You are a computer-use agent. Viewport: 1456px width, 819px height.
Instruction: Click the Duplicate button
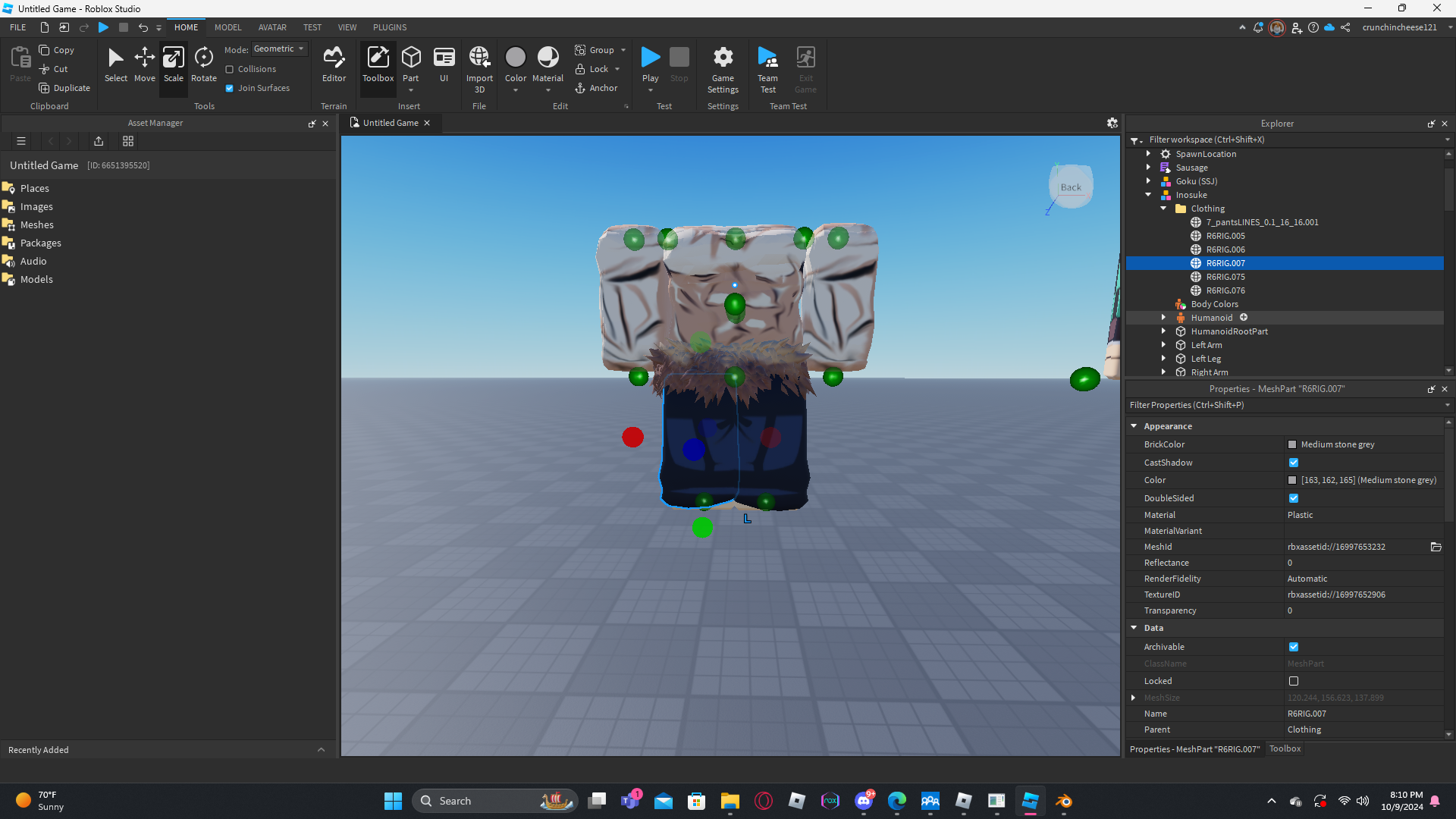64,88
